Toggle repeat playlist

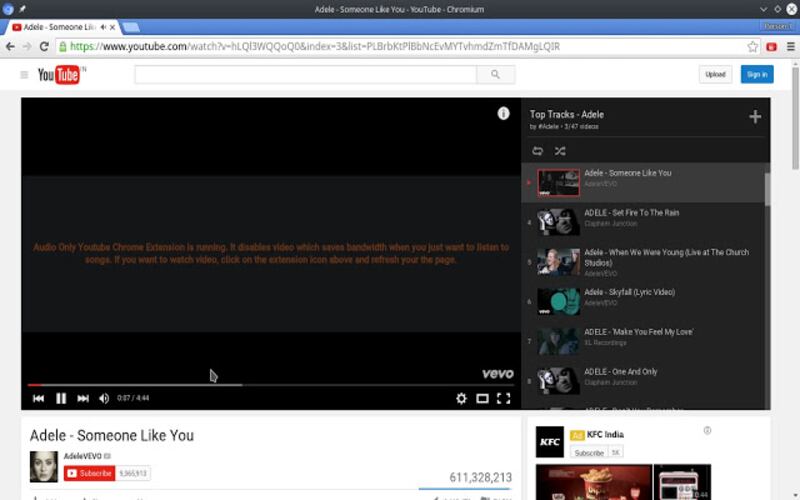click(537, 151)
